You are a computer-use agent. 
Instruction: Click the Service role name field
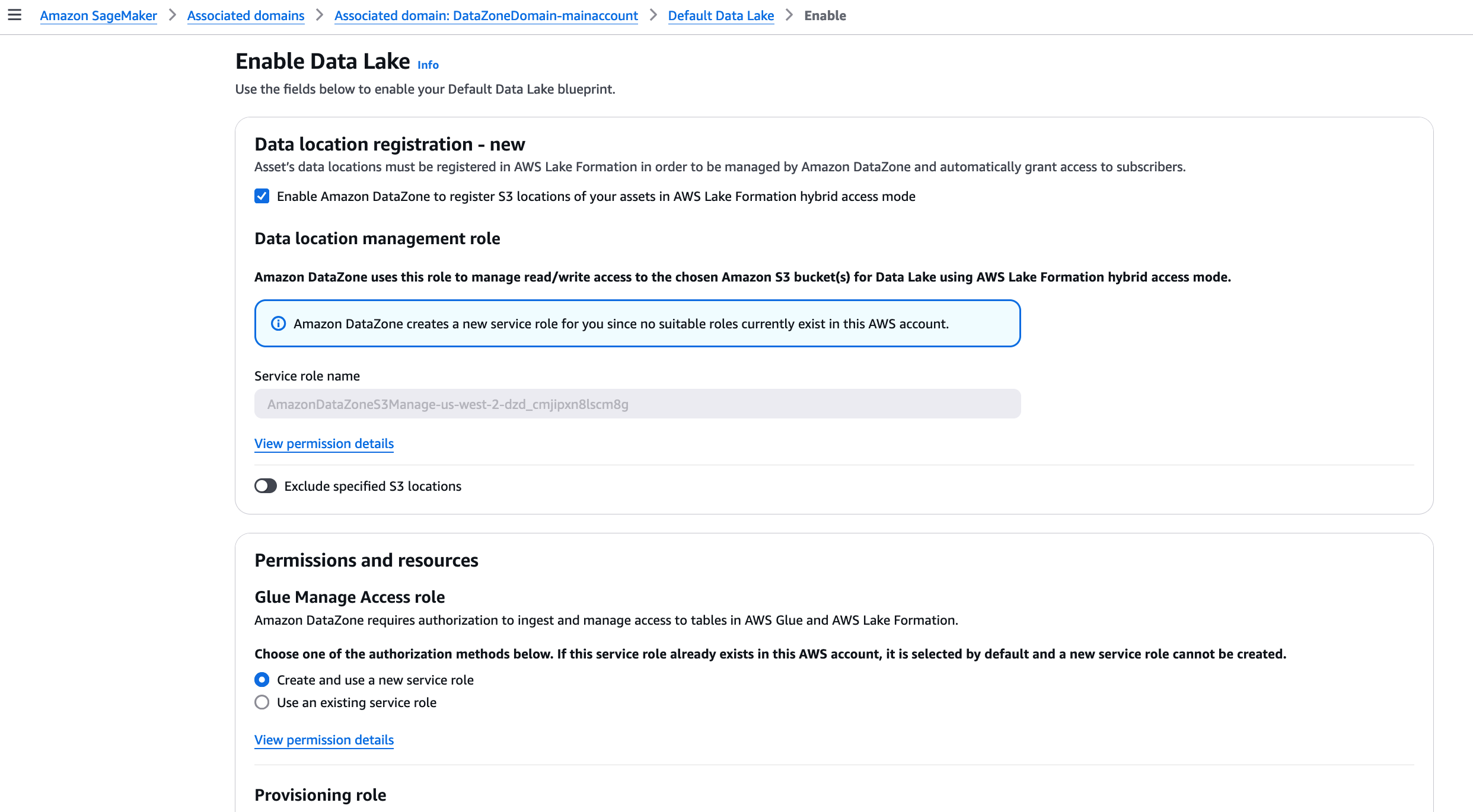[x=637, y=404]
